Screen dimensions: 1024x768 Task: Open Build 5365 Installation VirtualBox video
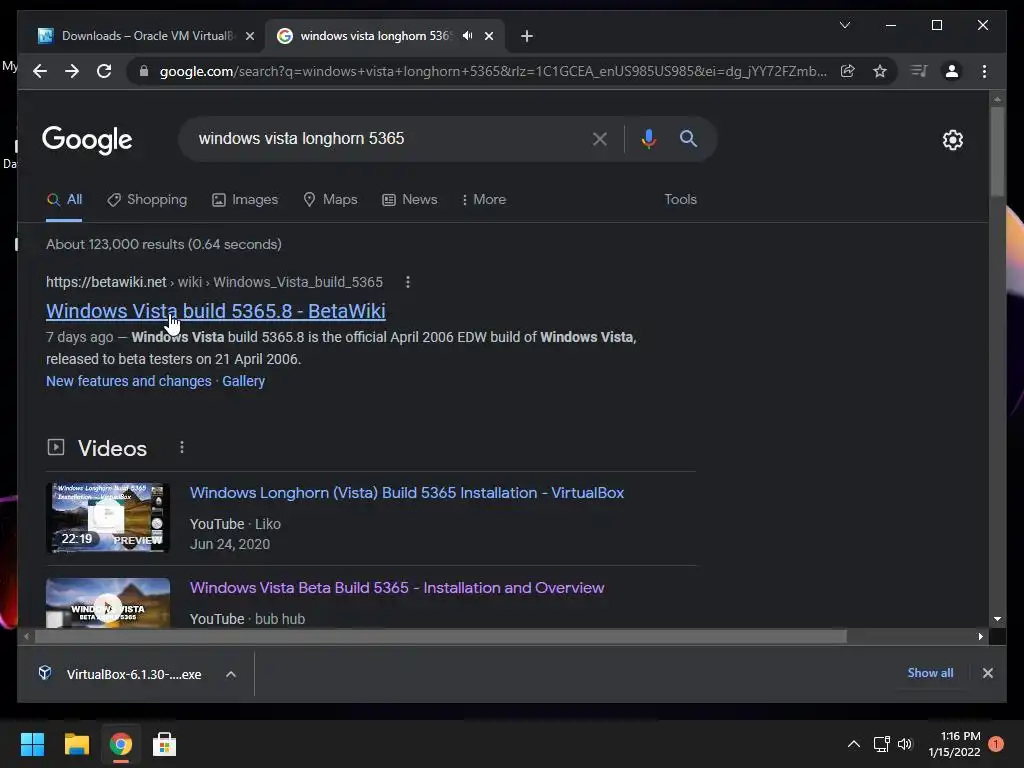click(407, 493)
